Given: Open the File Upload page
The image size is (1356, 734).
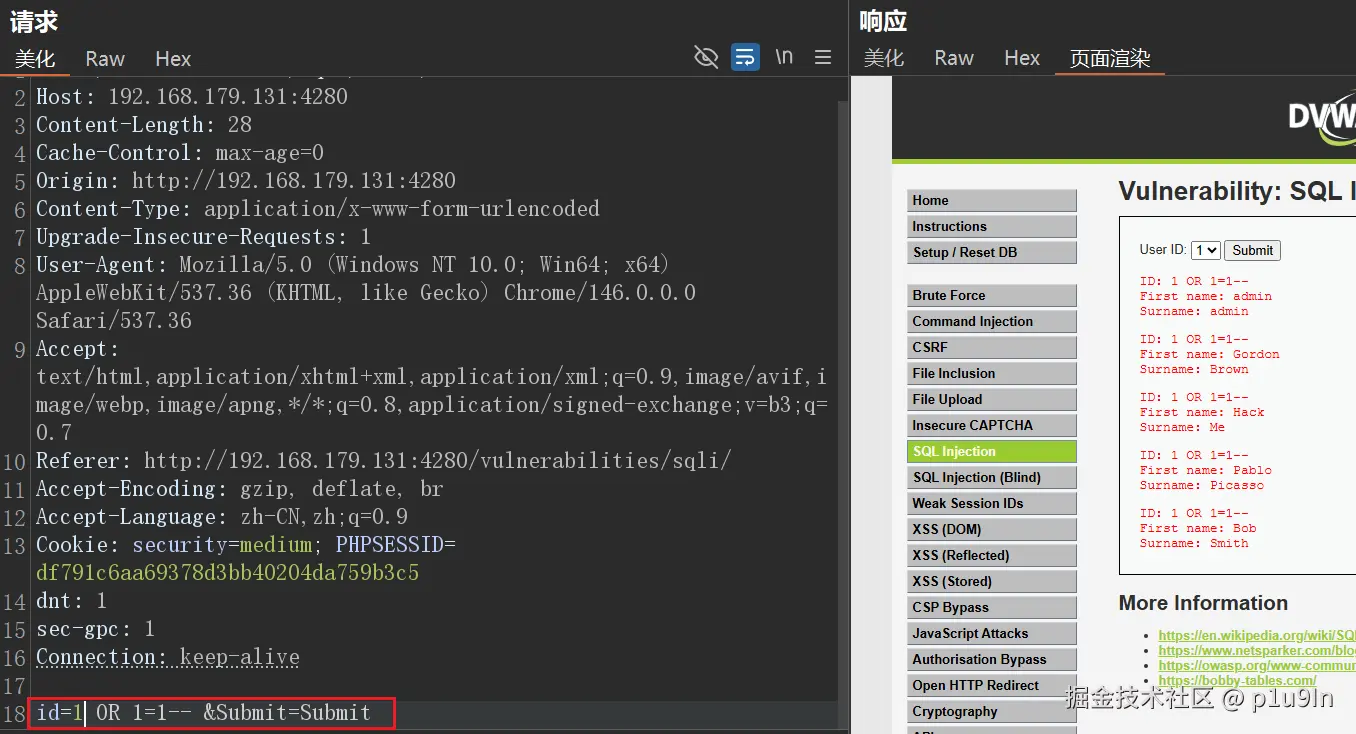Looking at the screenshot, I should point(992,399).
